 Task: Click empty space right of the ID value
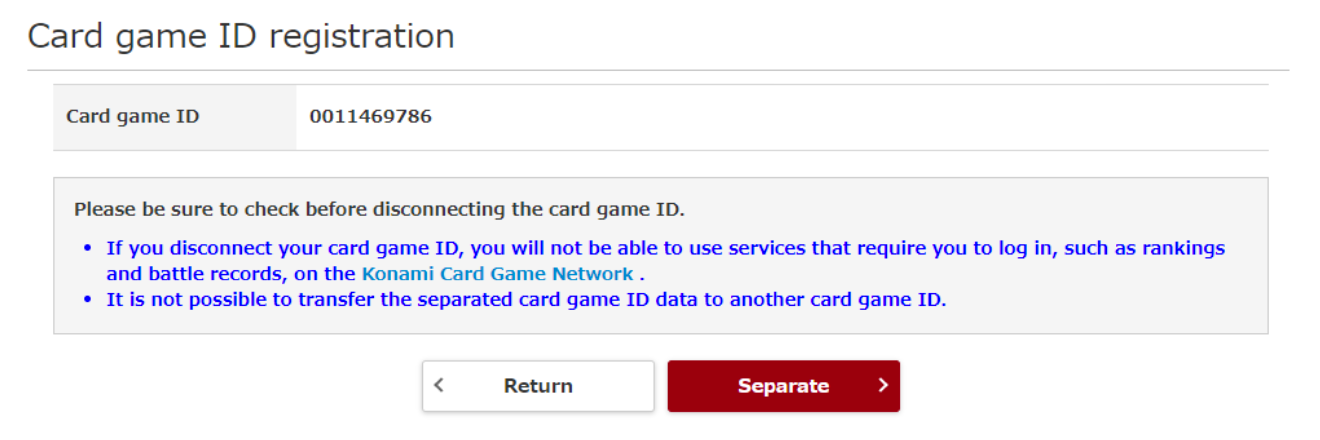pos(850,116)
